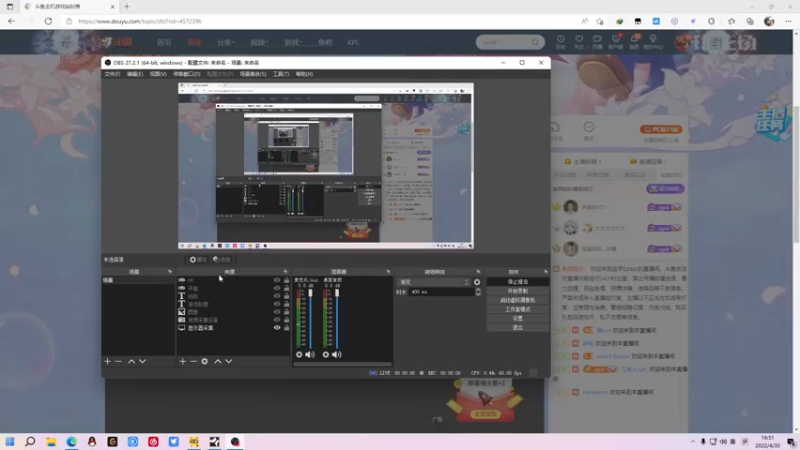This screenshot has width=800, height=450.
Task: Add a new scene with the plus icon in the 场景 panel
Action: click(x=107, y=361)
